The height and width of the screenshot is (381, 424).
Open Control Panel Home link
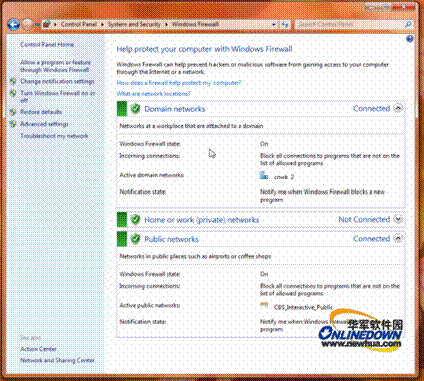tap(47, 44)
